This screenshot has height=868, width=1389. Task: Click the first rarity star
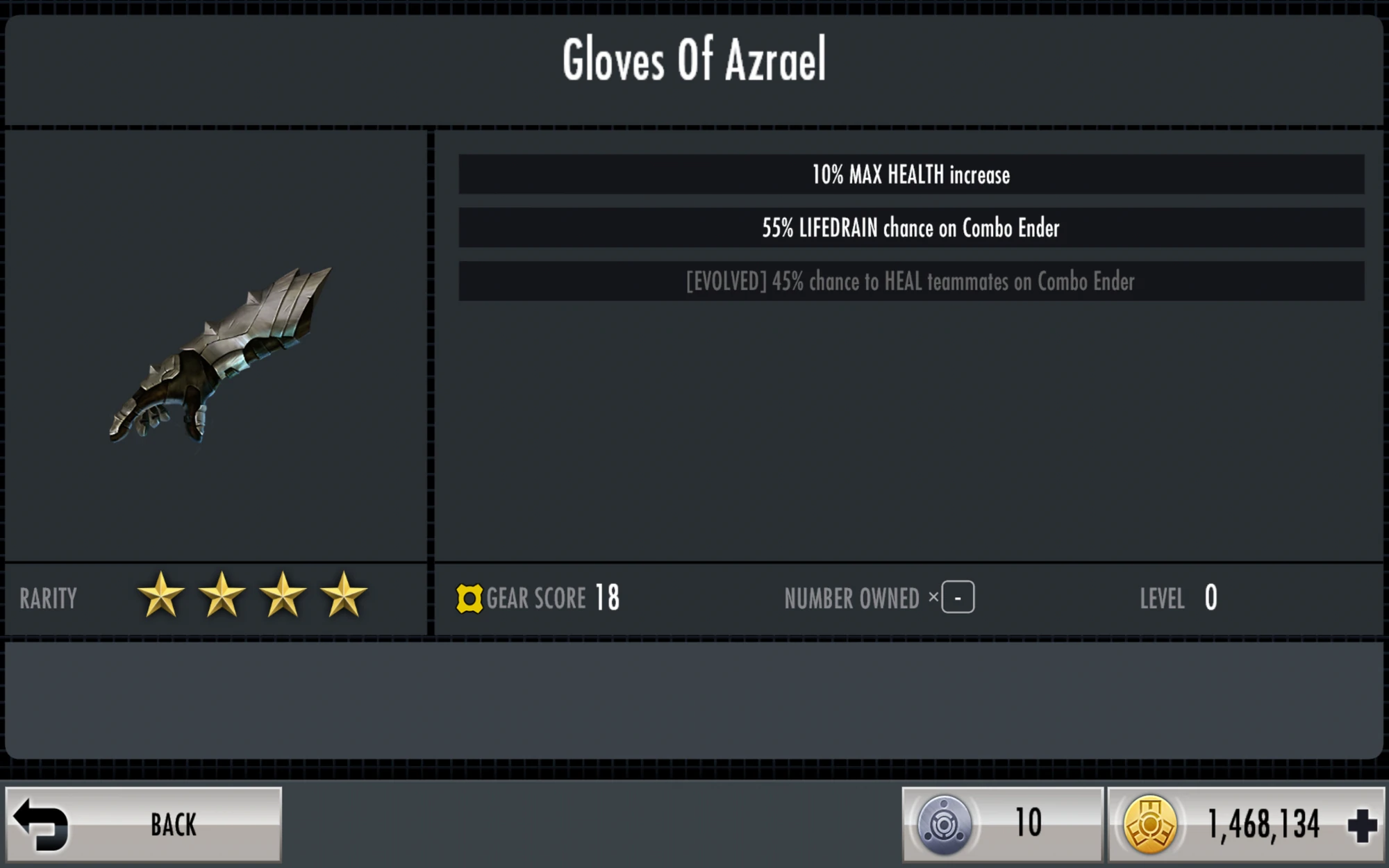(x=160, y=595)
